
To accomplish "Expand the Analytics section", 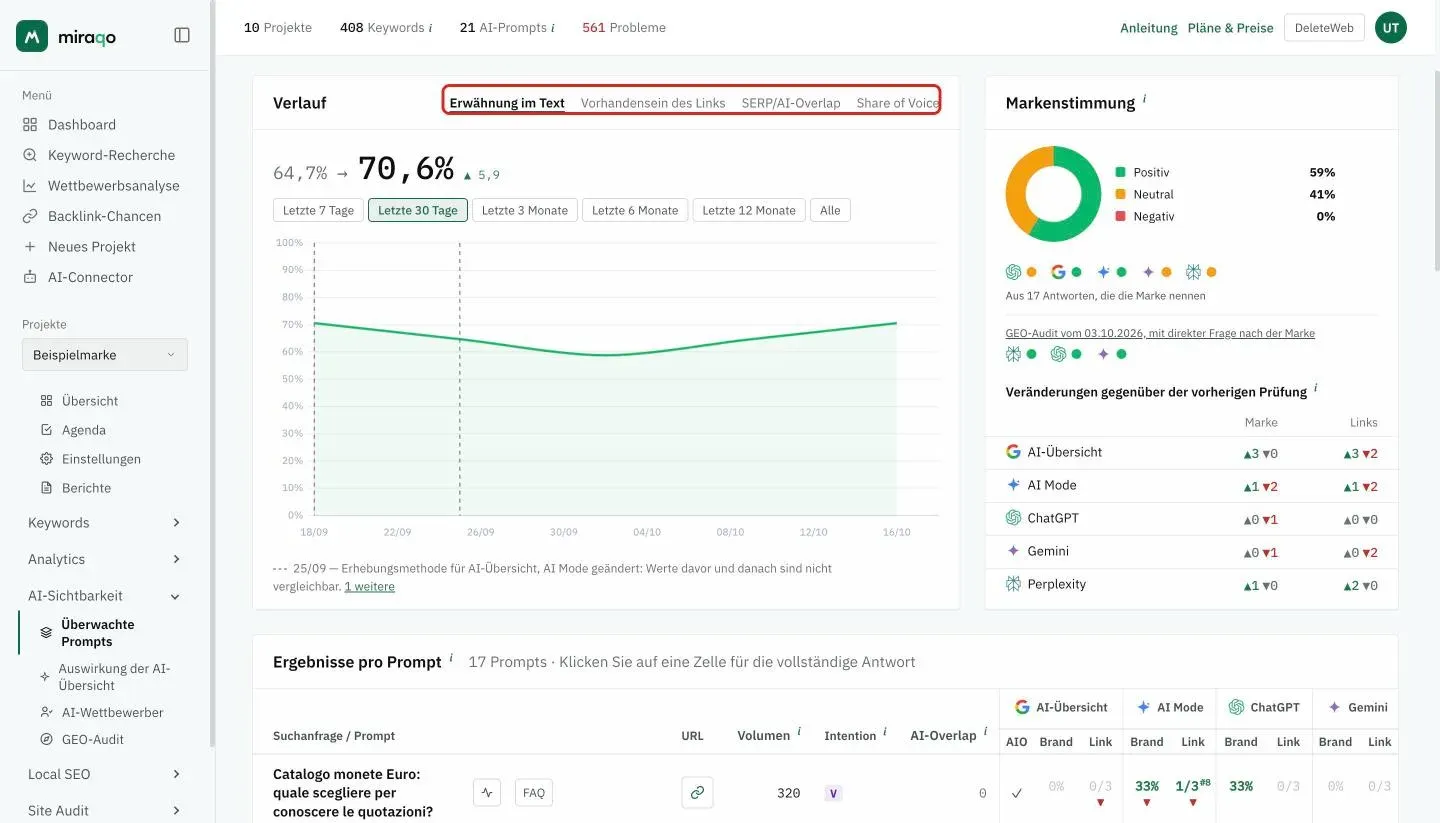I will tap(104, 559).
